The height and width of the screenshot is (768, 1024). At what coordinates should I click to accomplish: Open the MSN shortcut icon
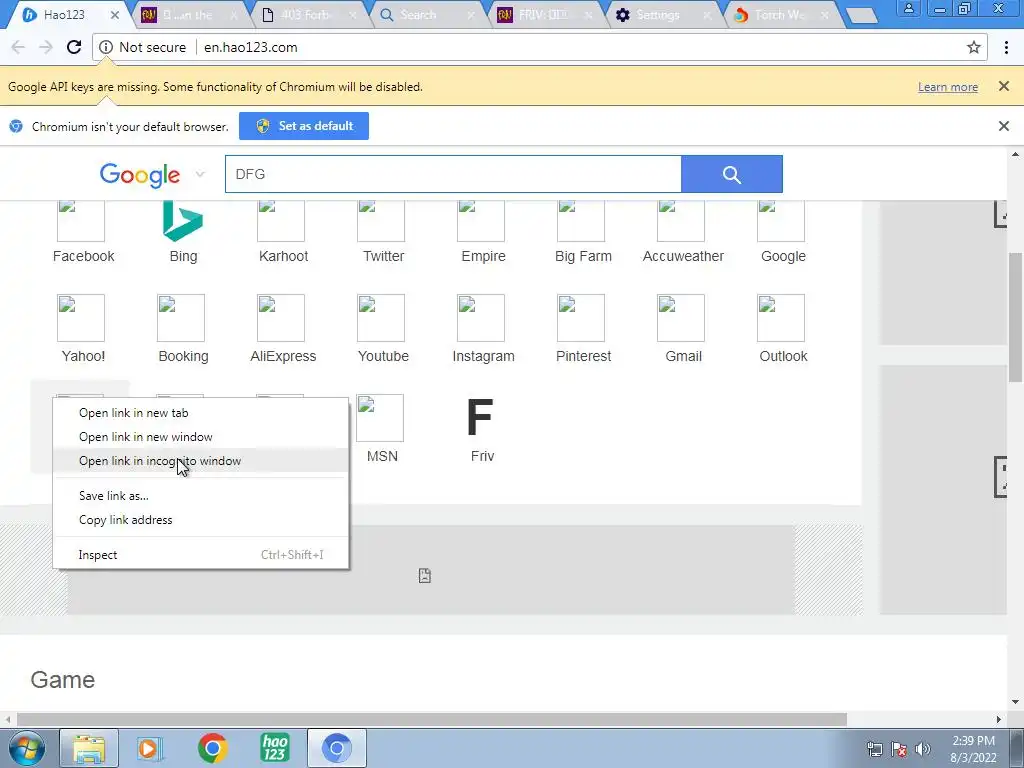pos(380,418)
